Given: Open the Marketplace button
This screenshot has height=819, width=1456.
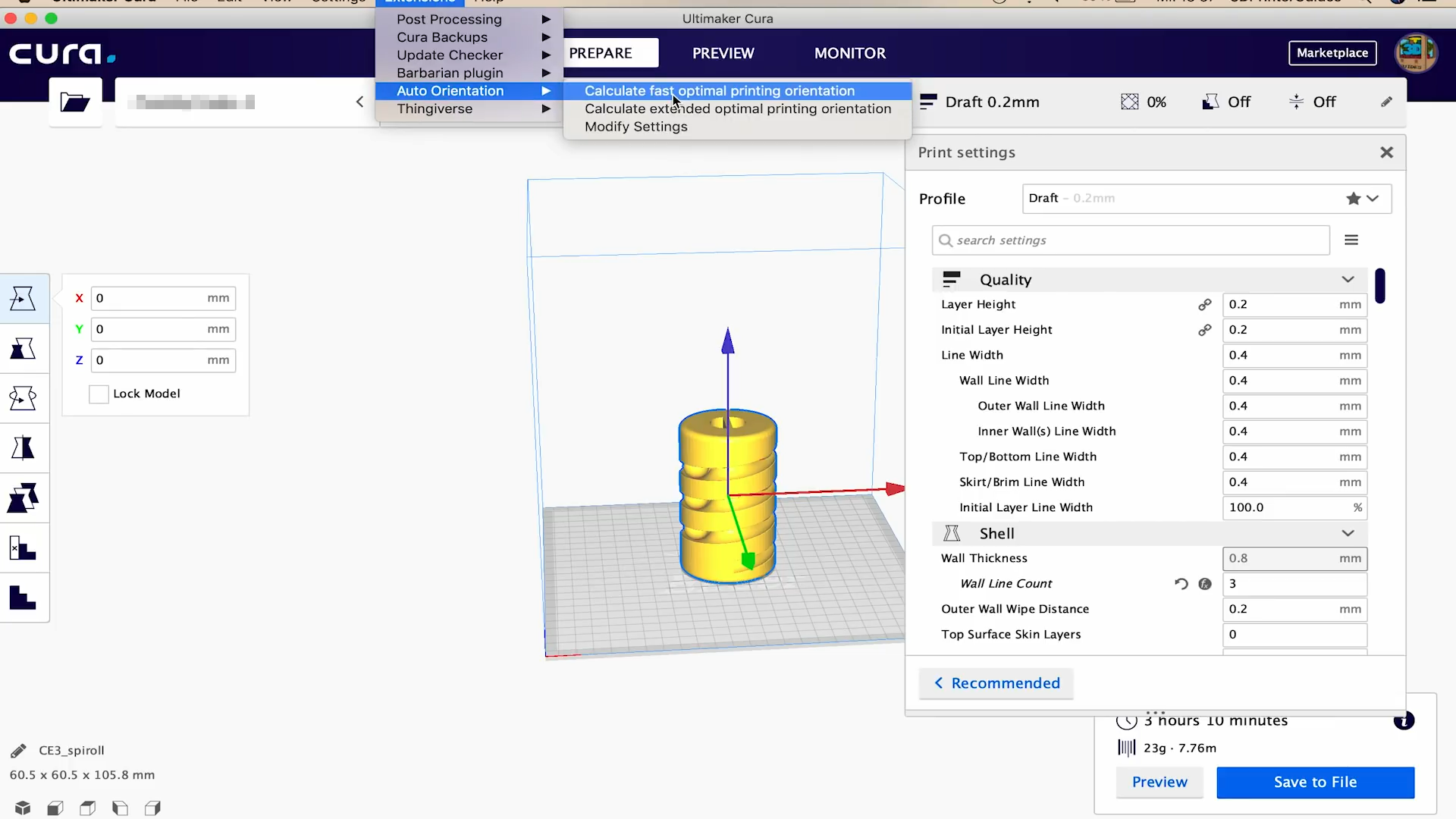Looking at the screenshot, I should (x=1332, y=53).
